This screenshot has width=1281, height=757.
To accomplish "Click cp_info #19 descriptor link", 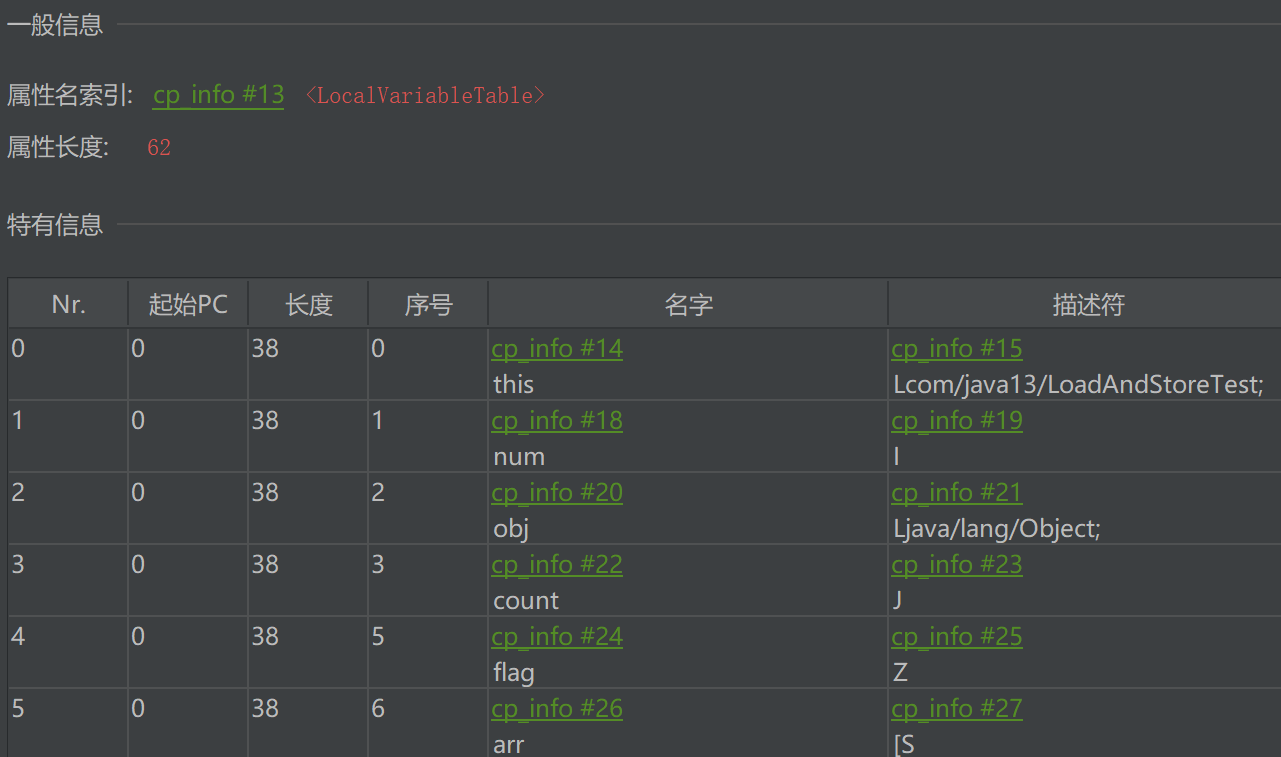I will pos(956,421).
